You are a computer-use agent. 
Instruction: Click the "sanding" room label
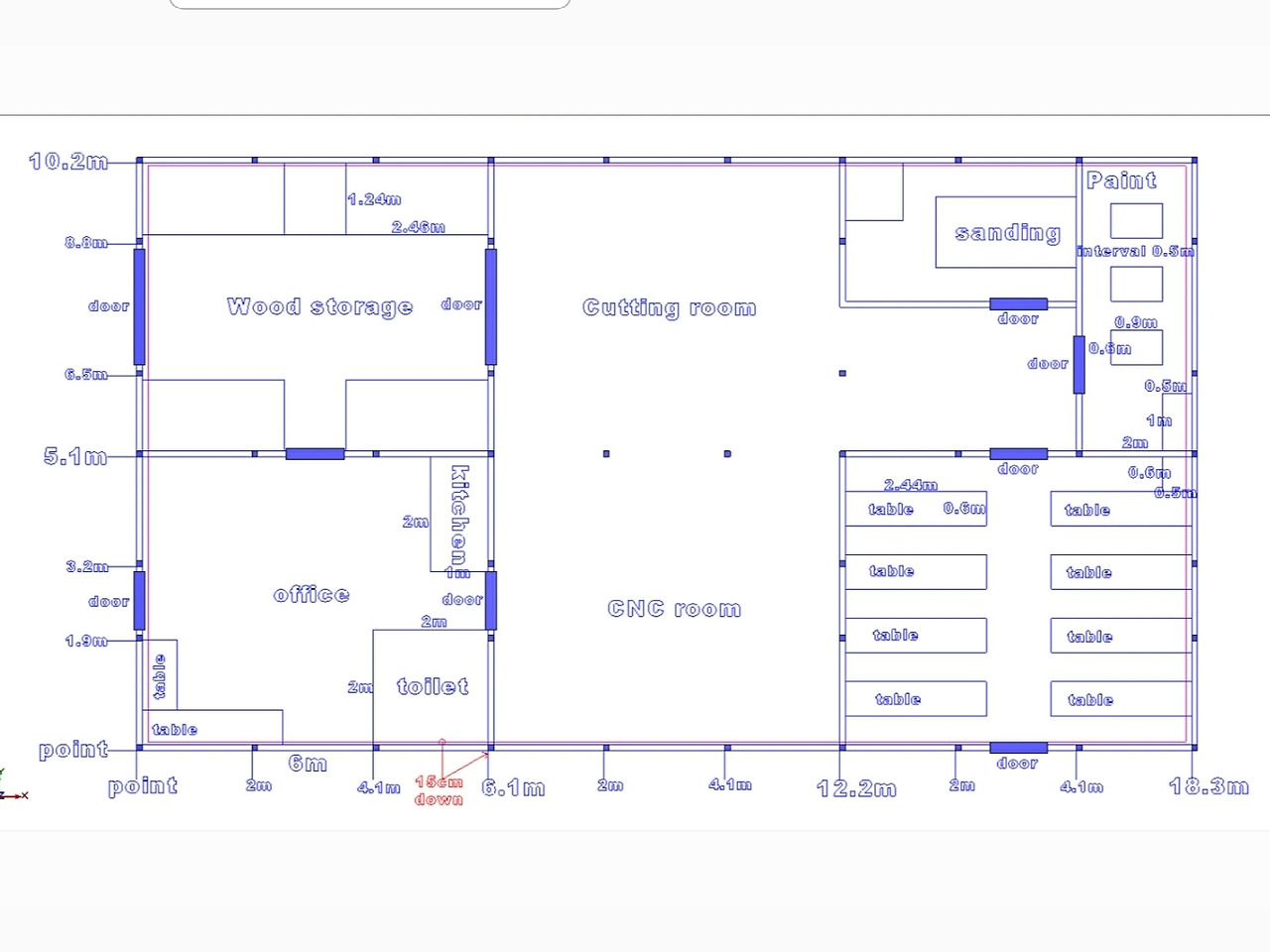pyautogui.click(x=1007, y=233)
